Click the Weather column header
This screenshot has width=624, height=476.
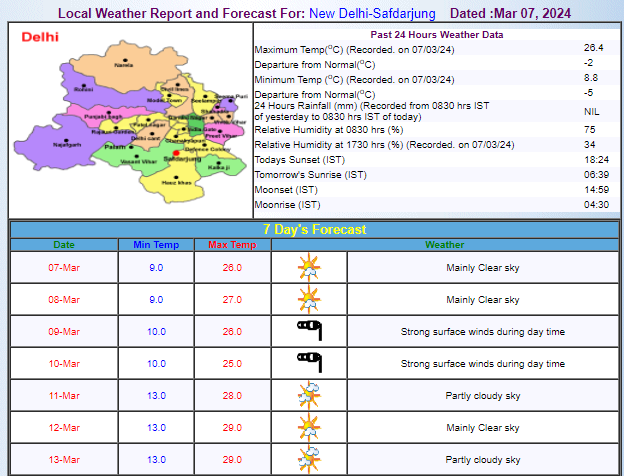point(444,244)
